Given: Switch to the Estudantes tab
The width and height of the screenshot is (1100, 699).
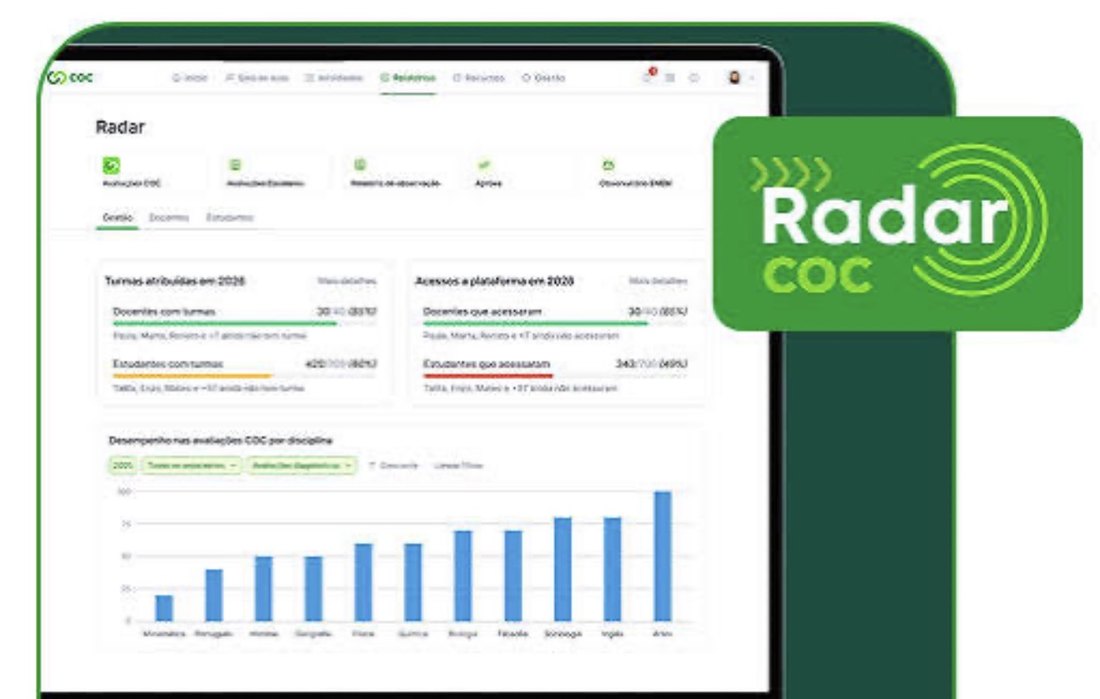Looking at the screenshot, I should pos(229,218).
